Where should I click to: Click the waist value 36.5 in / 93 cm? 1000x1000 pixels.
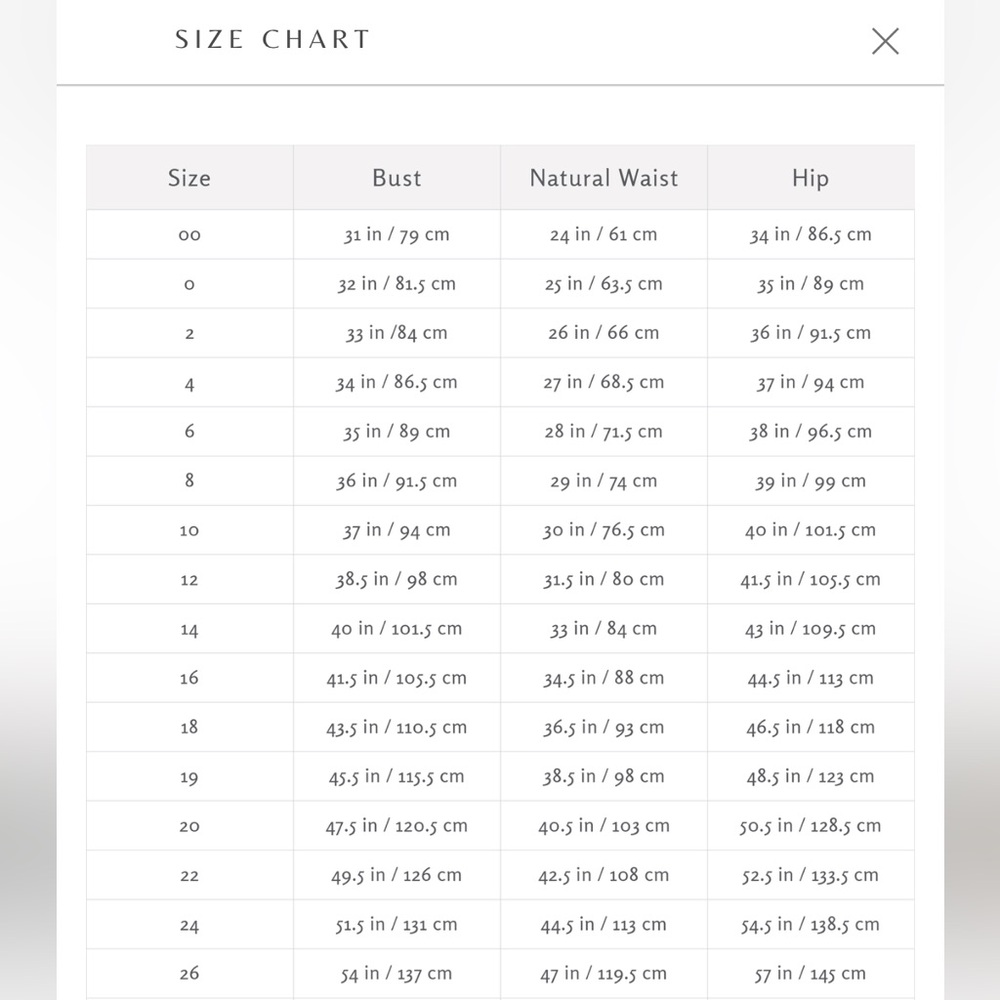click(x=604, y=728)
